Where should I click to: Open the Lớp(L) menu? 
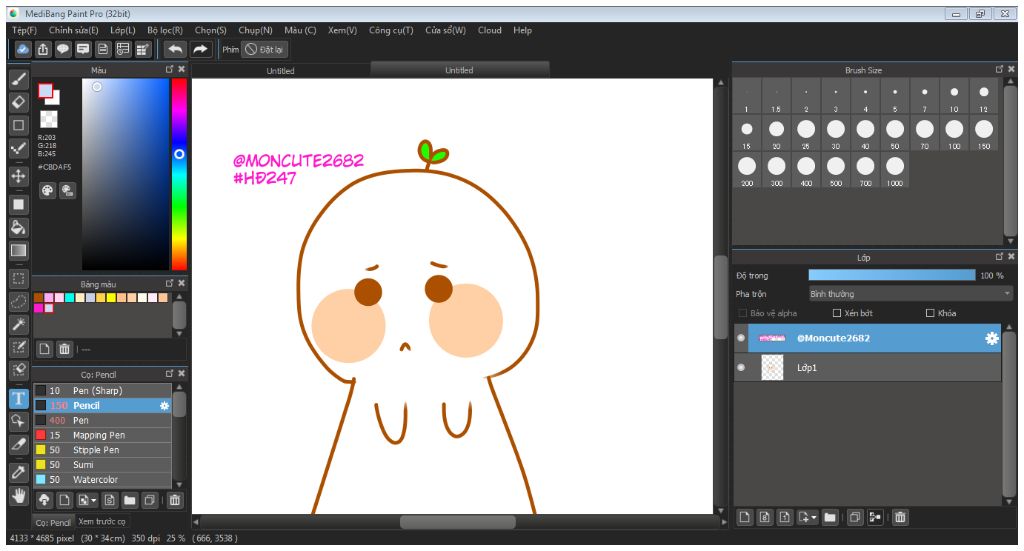123,30
